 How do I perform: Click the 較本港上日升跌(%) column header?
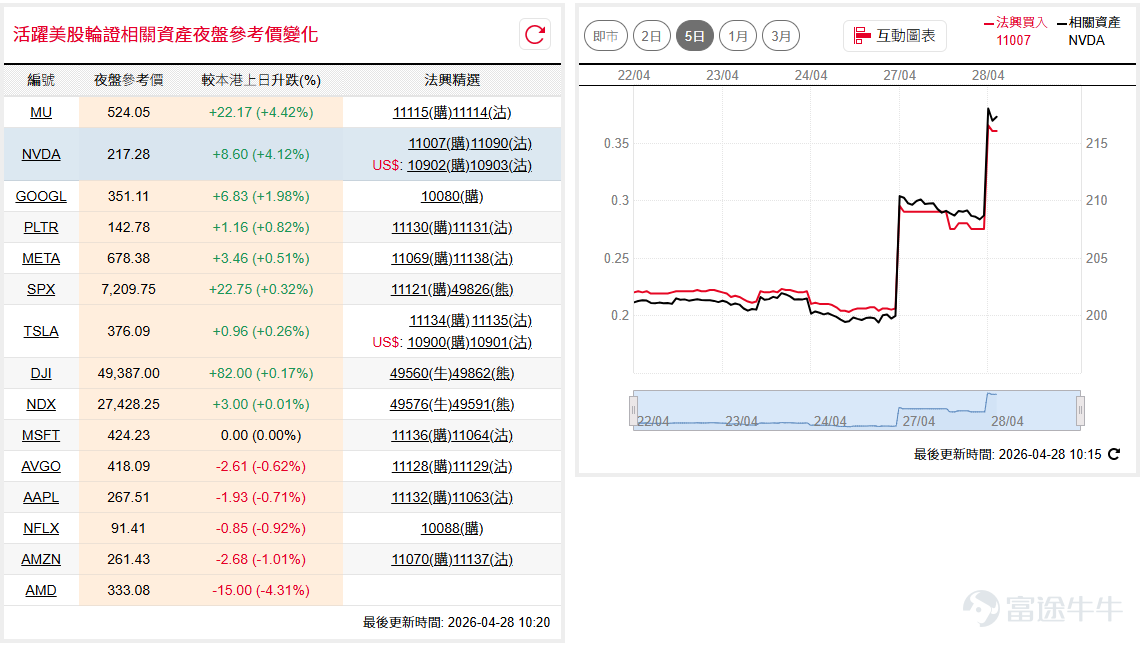tap(261, 80)
